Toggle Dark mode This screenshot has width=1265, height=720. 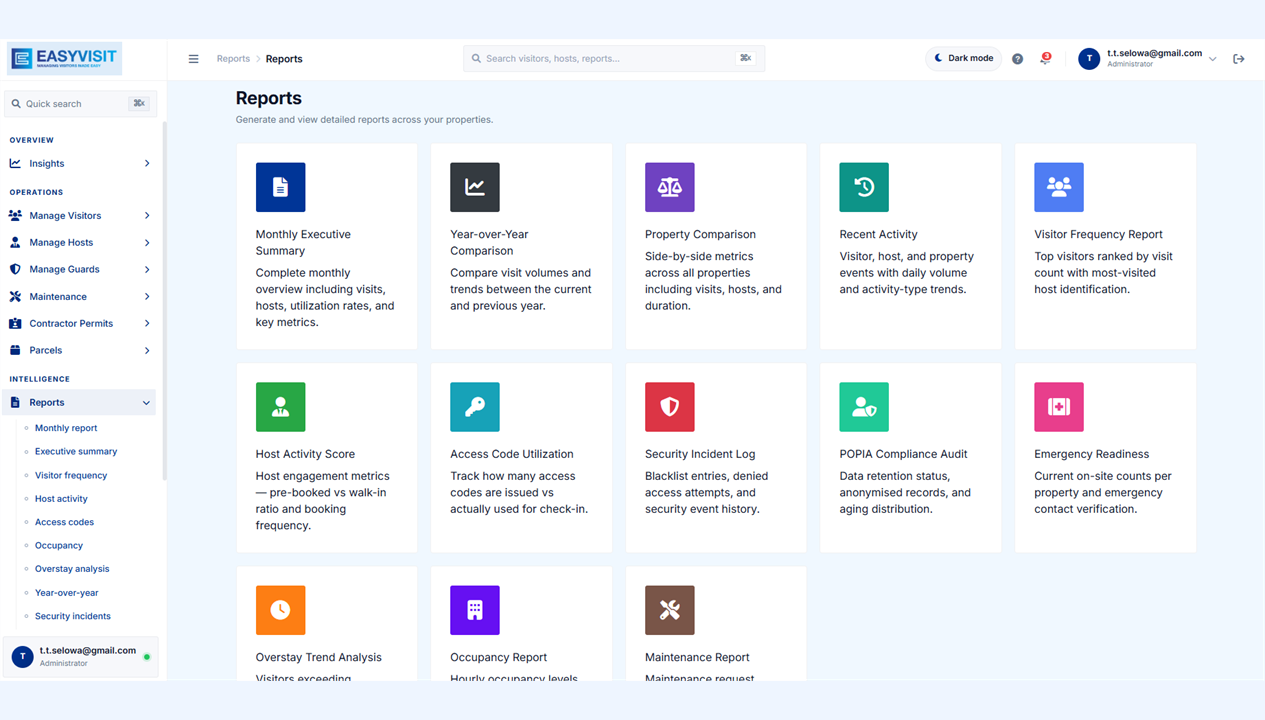click(x=964, y=59)
